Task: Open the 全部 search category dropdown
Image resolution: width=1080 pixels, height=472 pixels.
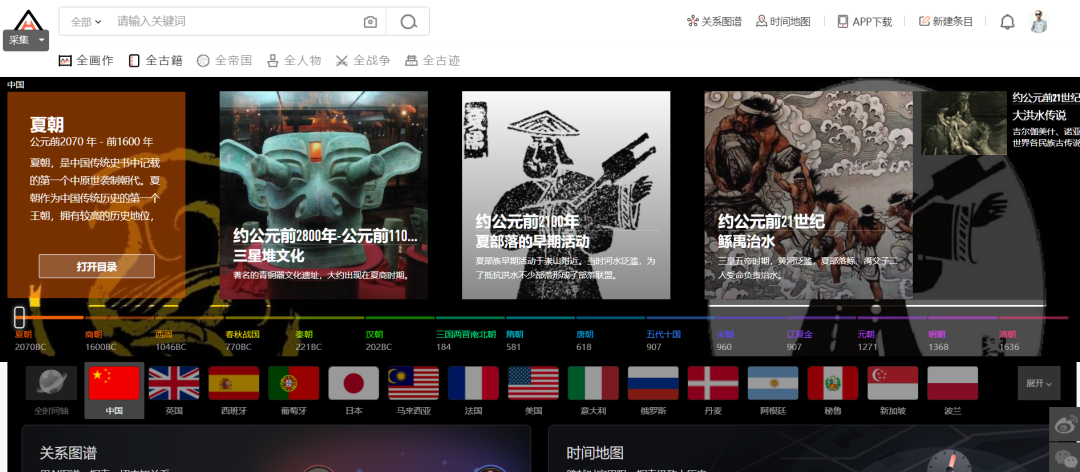Action: [87, 22]
